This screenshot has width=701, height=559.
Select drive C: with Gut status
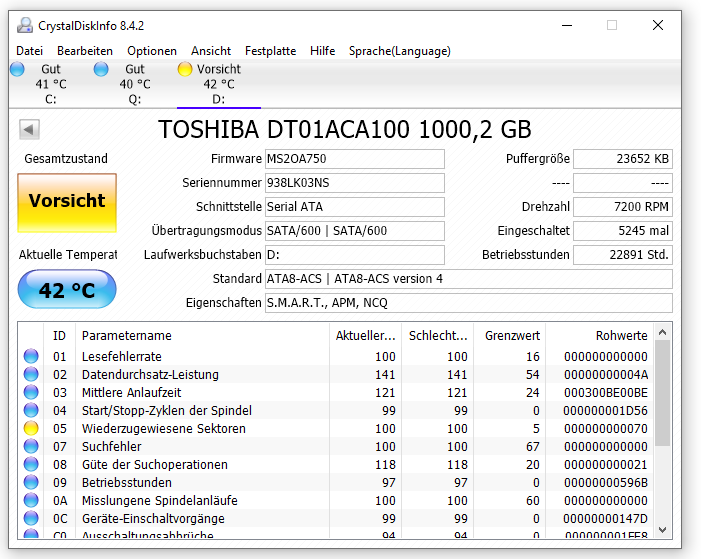(51, 84)
